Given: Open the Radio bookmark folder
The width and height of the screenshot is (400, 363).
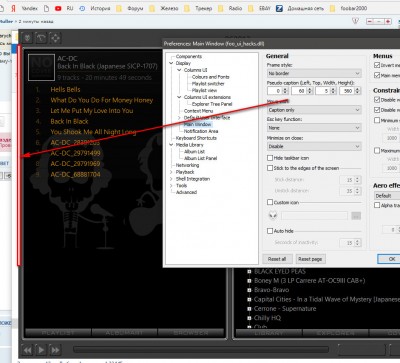Looking at the screenshot, I should pyautogui.click(x=220, y=9).
